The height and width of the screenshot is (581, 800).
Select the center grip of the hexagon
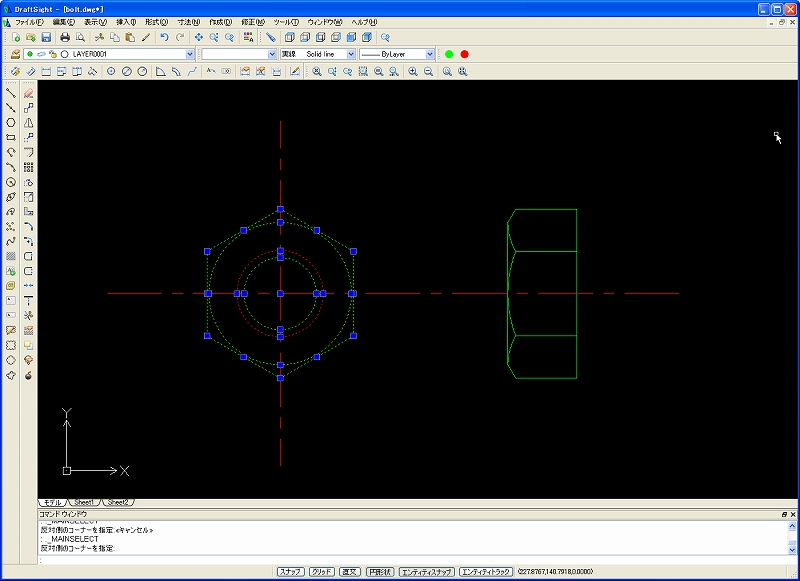pos(280,293)
